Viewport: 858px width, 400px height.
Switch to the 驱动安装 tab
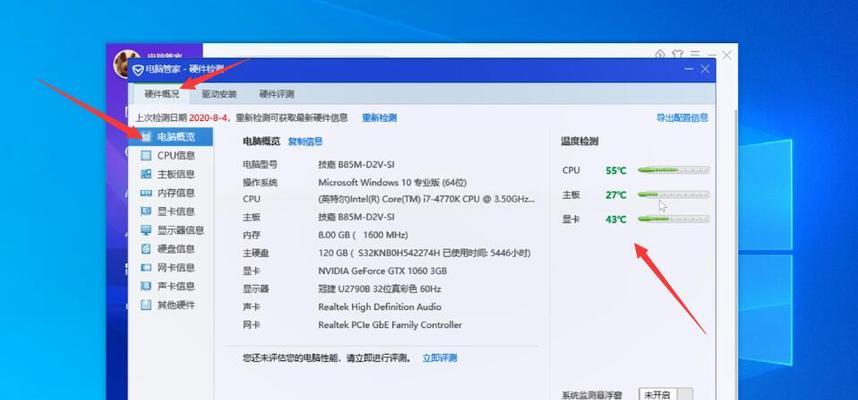[219, 94]
